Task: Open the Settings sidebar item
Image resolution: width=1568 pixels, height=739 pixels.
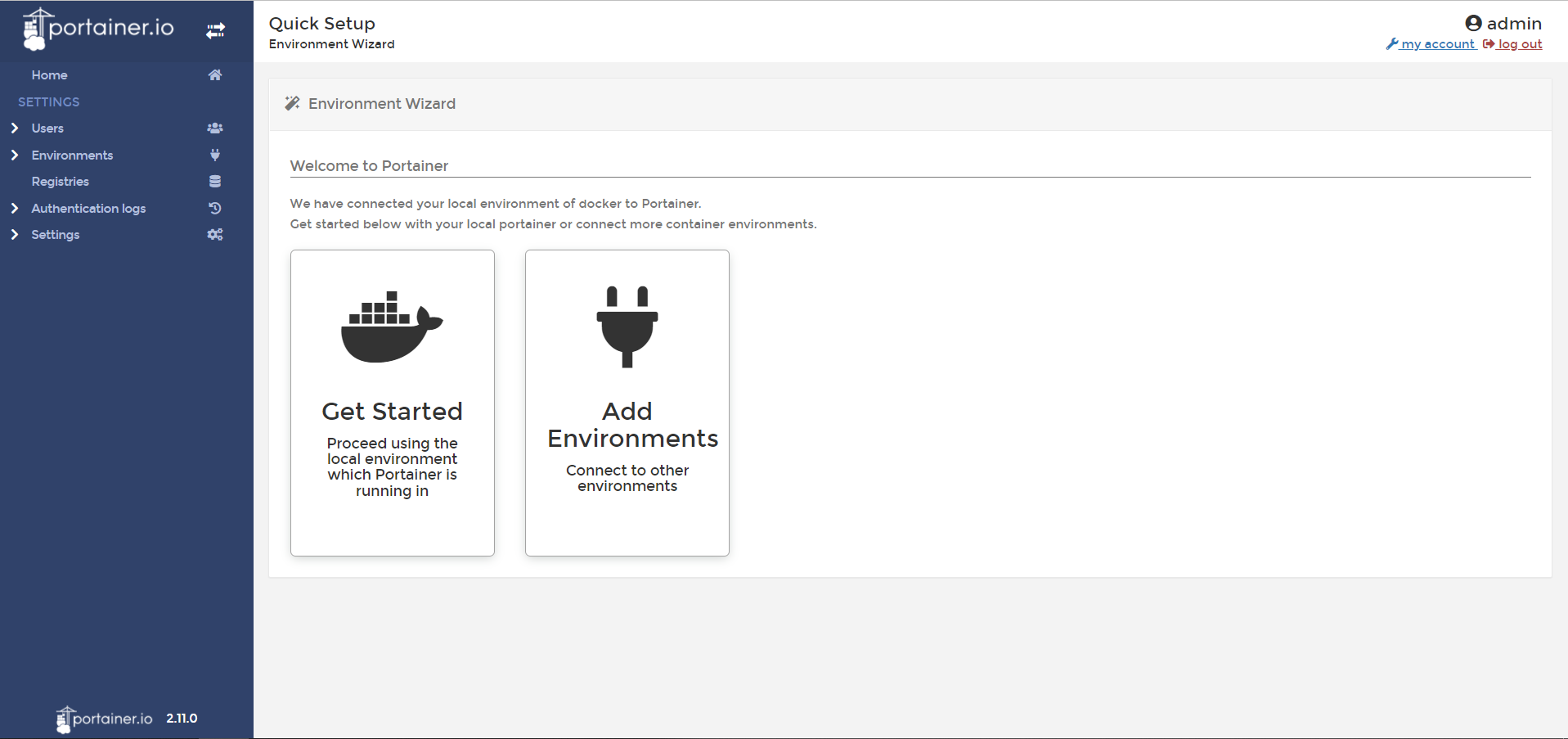Action: click(55, 234)
